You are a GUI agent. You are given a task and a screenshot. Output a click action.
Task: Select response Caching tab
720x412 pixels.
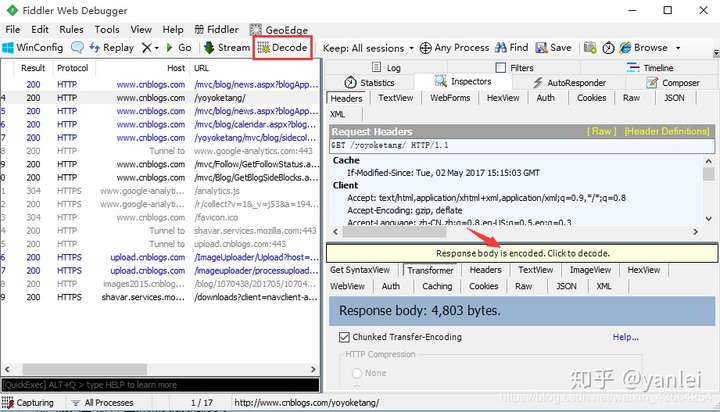point(437,286)
